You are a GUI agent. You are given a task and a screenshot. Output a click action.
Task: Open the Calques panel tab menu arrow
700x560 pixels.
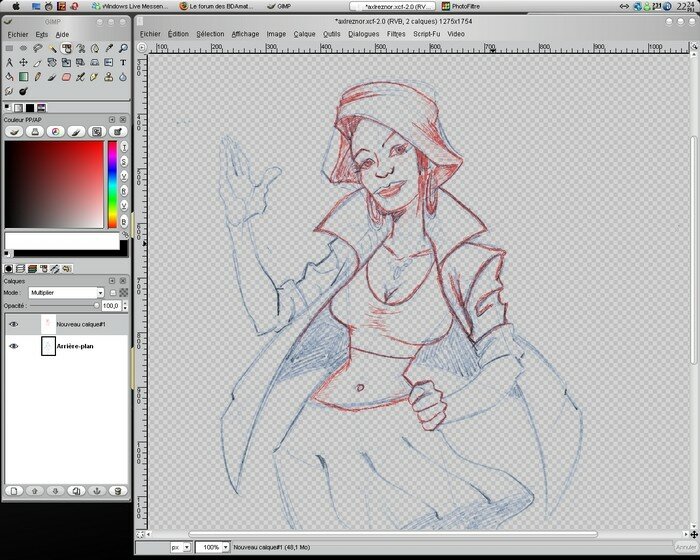[x=112, y=281]
